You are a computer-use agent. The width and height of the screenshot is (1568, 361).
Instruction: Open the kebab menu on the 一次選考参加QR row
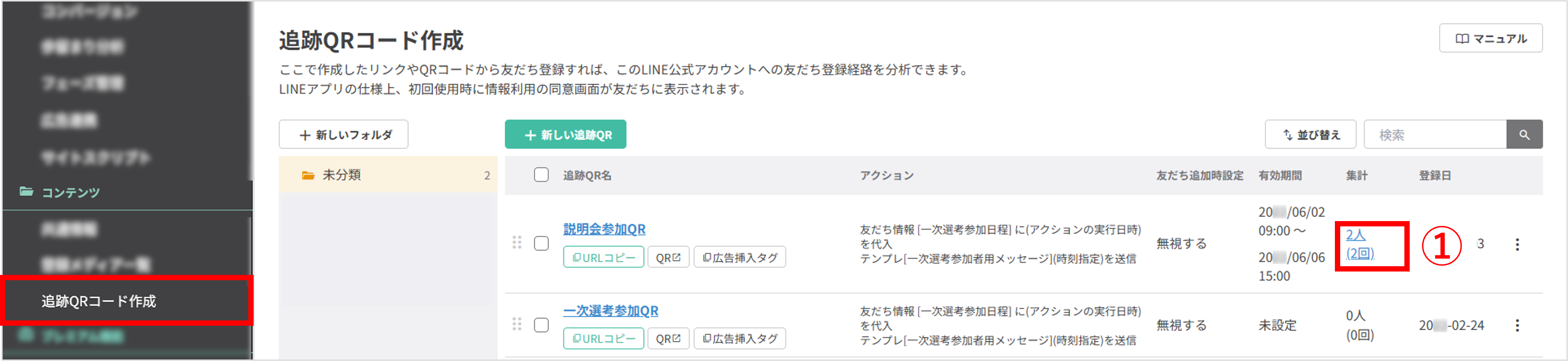tap(1517, 326)
